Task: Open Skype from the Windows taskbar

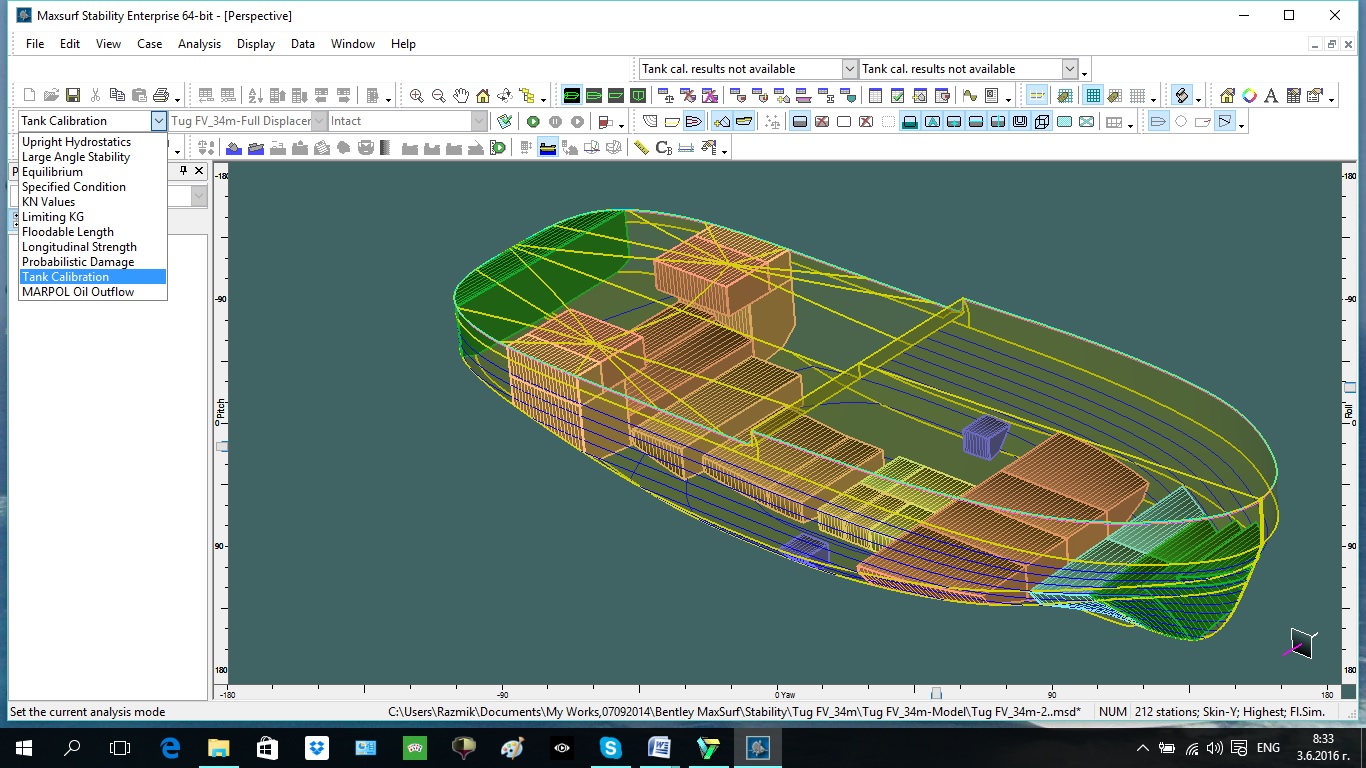Action: pyautogui.click(x=610, y=748)
